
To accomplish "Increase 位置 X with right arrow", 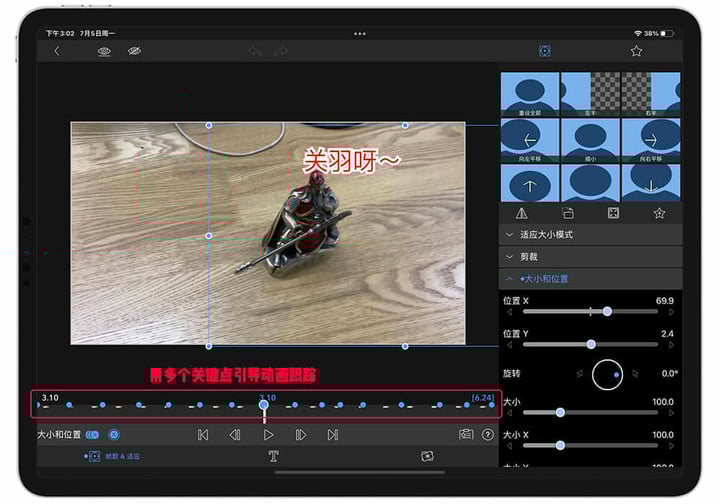I will point(671,312).
